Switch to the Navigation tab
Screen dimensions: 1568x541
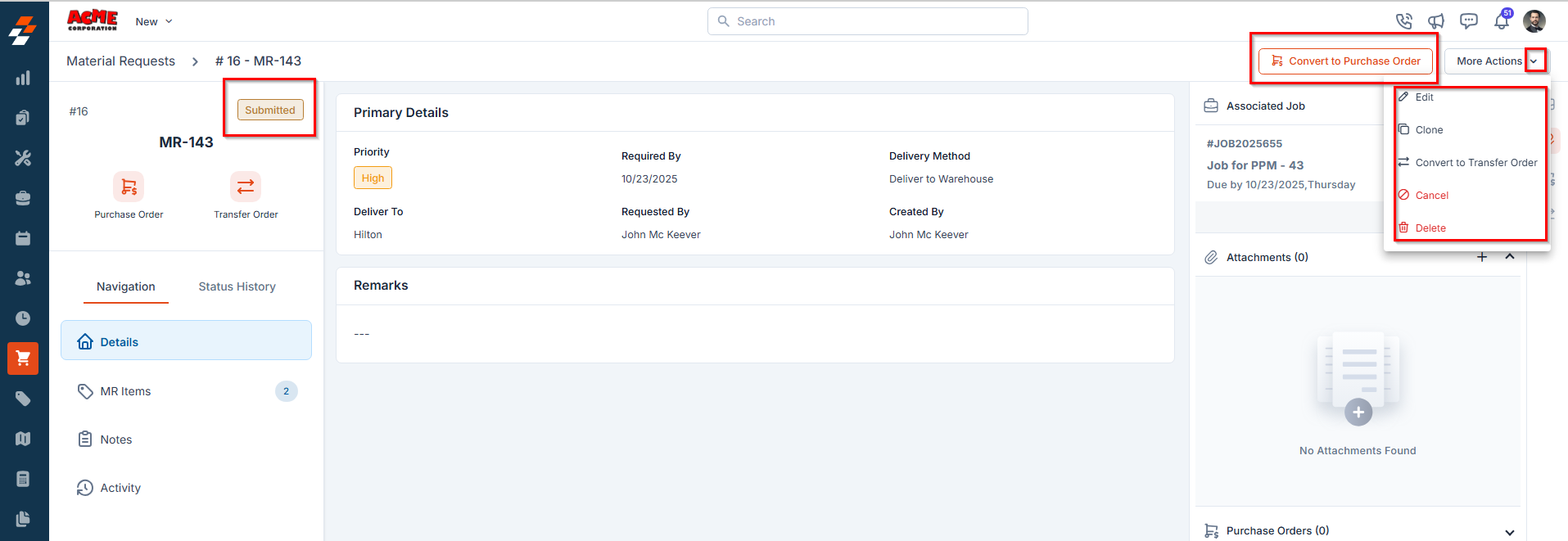point(125,286)
